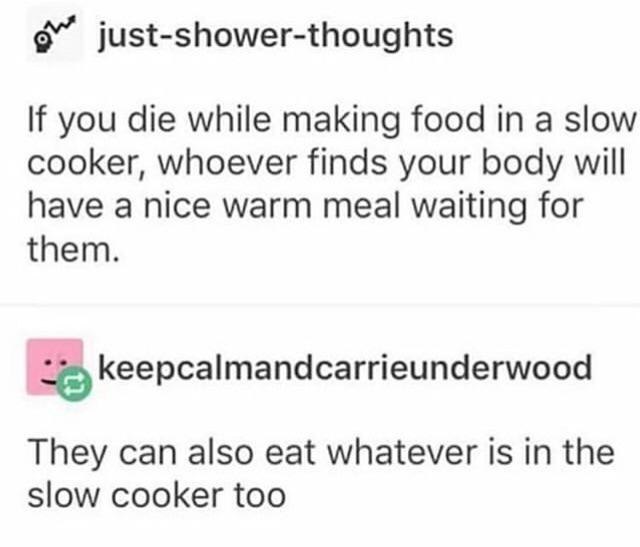The height and width of the screenshot is (547, 640).
Task: Click the reply's last line 'slow cooker too'
Action: 157,496
